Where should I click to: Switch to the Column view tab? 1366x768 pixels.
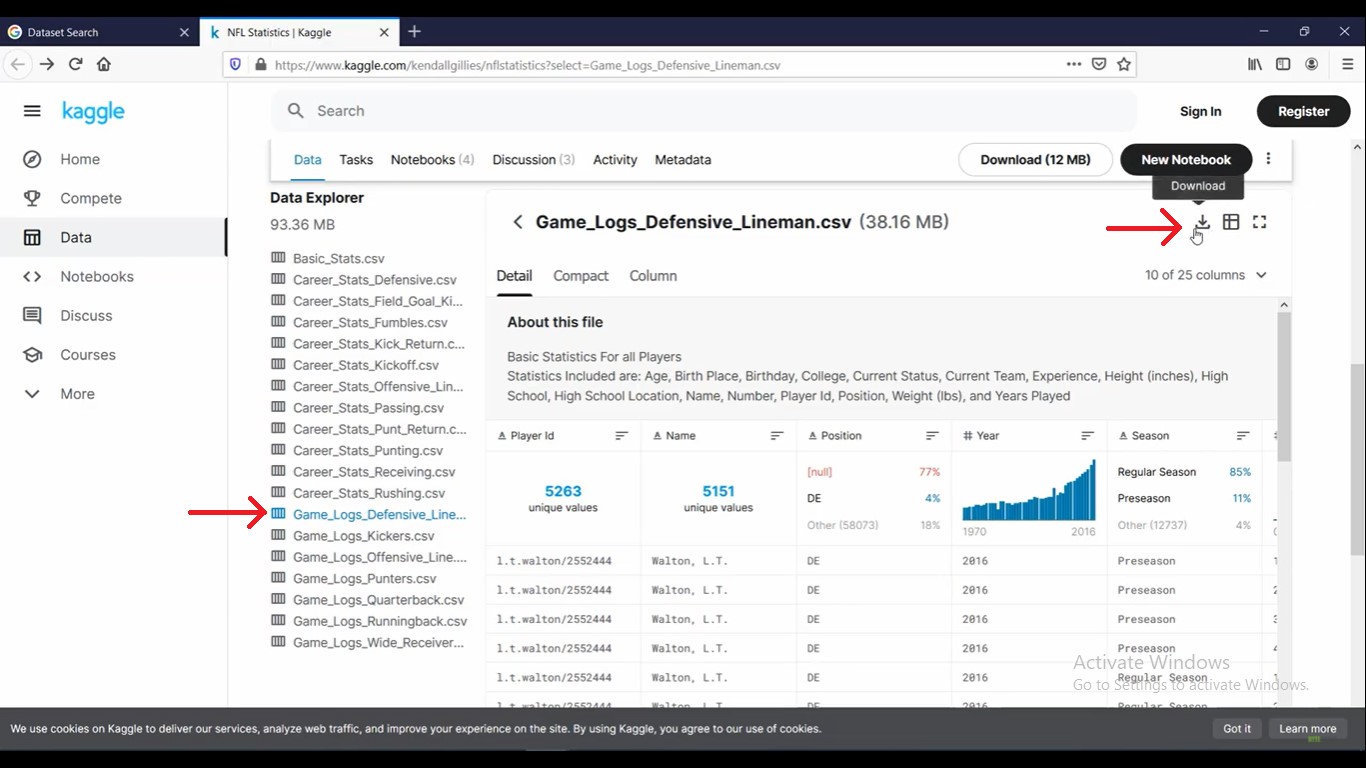click(653, 276)
